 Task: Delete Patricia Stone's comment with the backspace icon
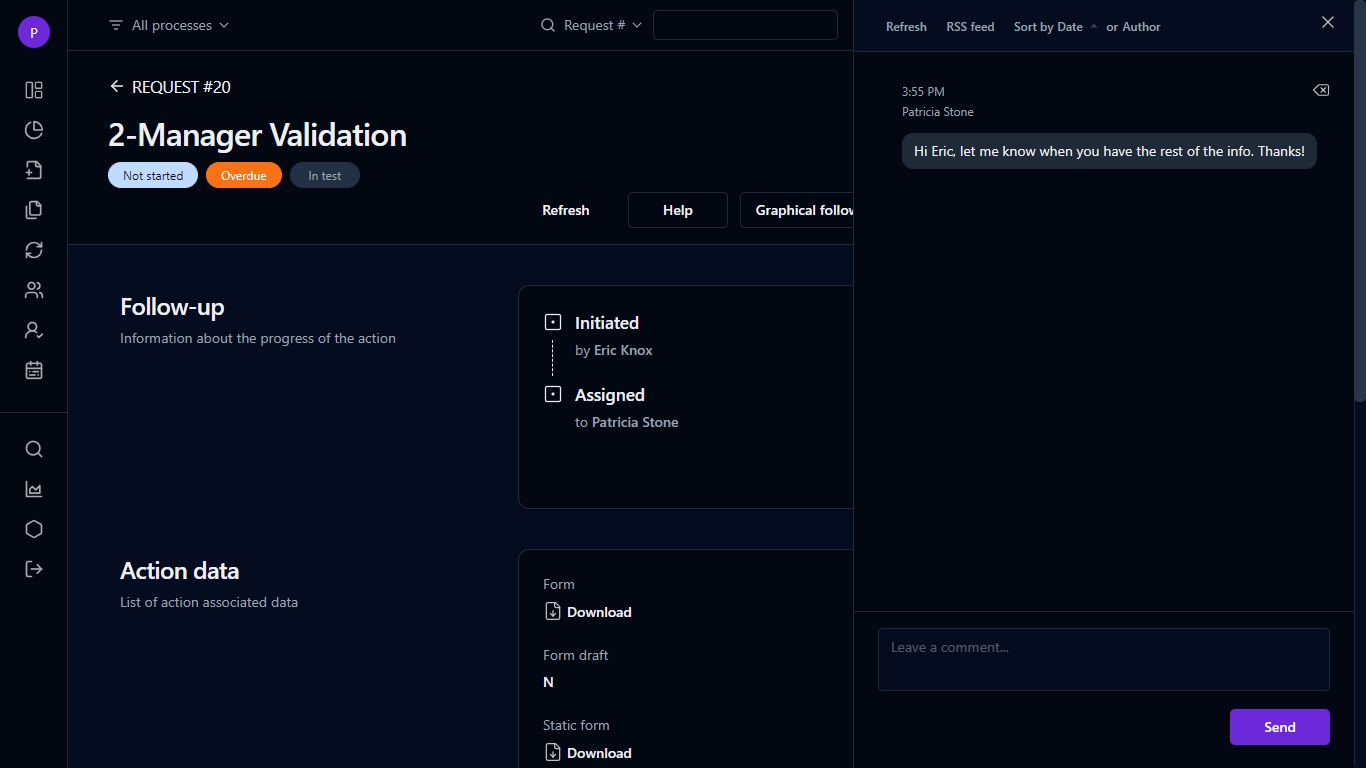pos(1321,90)
